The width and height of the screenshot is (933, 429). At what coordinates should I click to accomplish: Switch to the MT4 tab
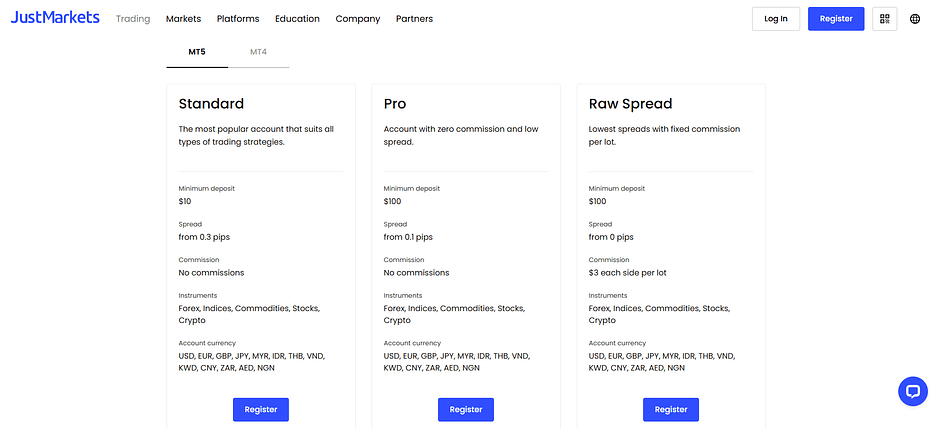click(258, 51)
